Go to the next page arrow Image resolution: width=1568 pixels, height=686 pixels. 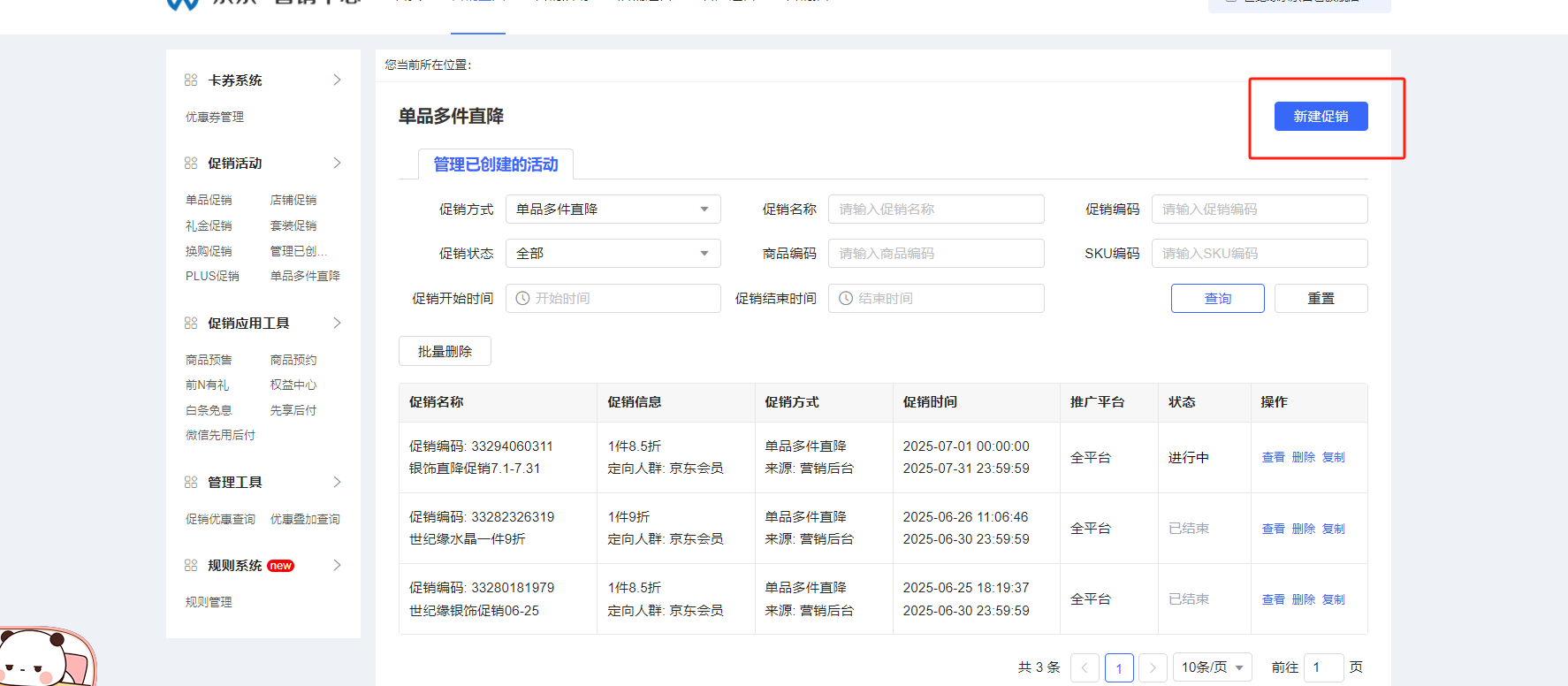click(x=1153, y=667)
